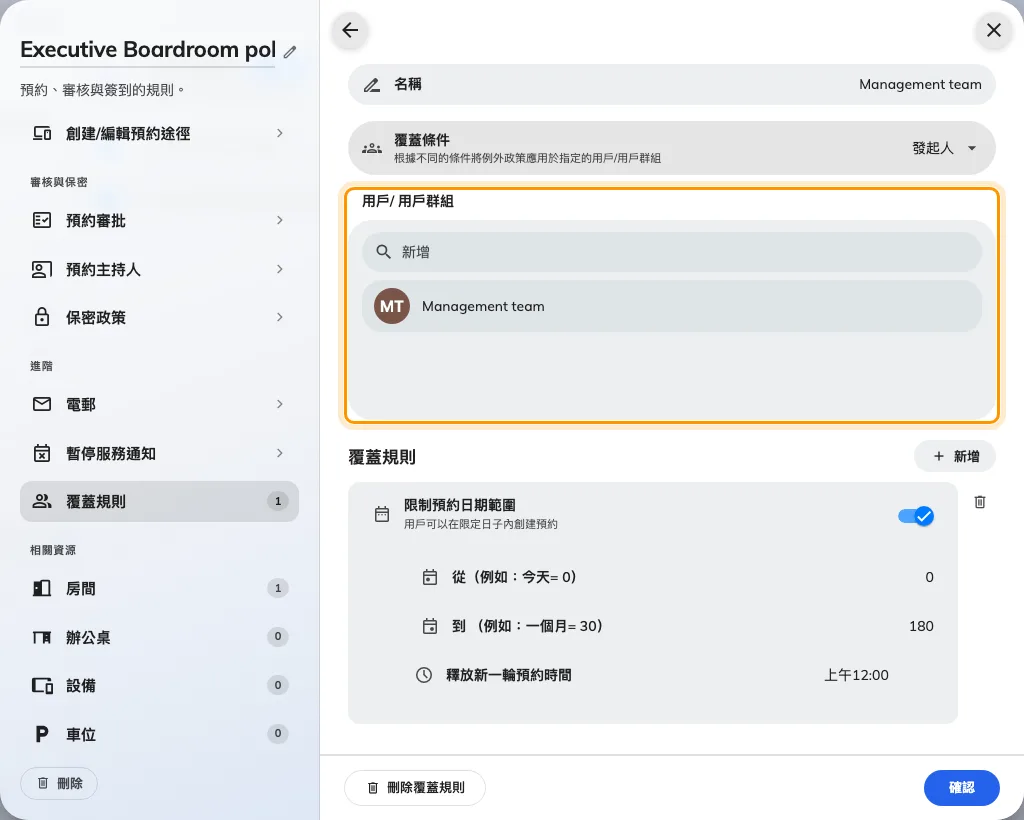Click 刪除覆蓋規則 button
The height and width of the screenshot is (820, 1024).
[x=415, y=788]
